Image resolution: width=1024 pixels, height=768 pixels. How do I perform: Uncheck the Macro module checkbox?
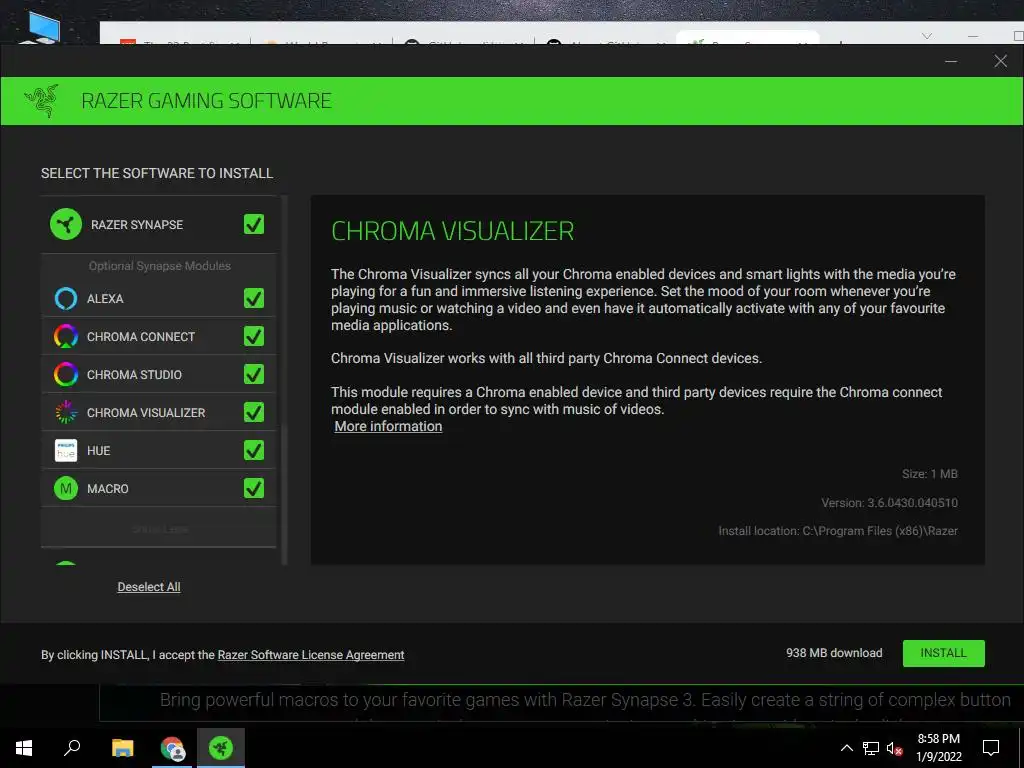254,488
